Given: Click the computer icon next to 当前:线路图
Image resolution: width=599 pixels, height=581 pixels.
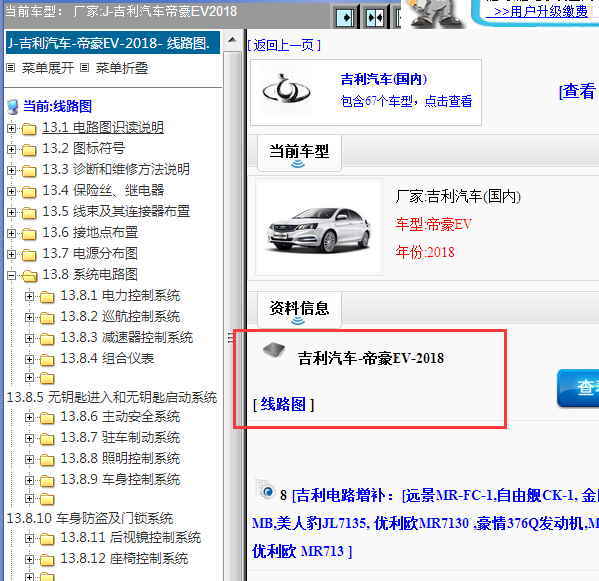Looking at the screenshot, I should tap(13, 107).
